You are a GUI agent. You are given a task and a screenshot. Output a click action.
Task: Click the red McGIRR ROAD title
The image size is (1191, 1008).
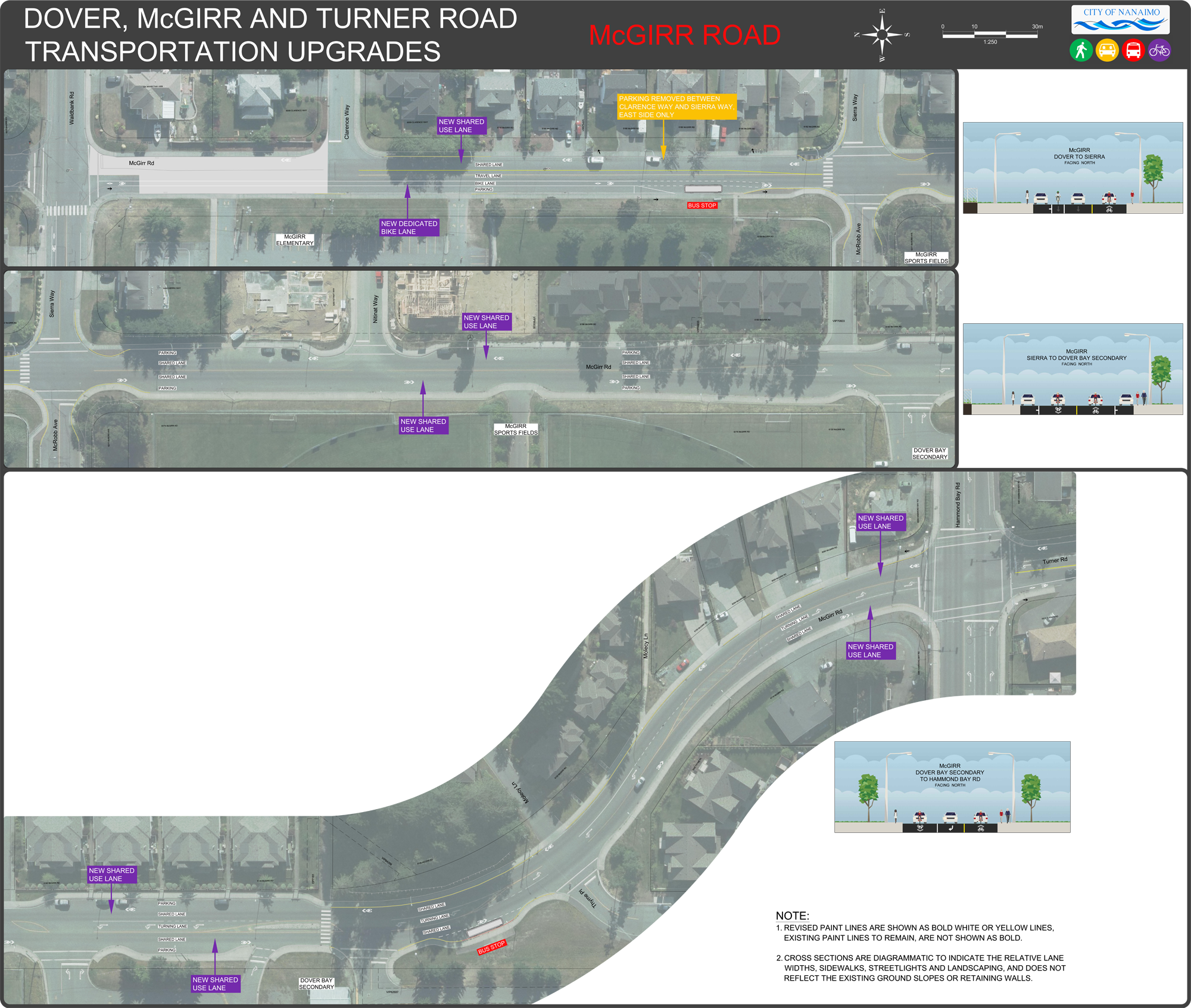[684, 35]
